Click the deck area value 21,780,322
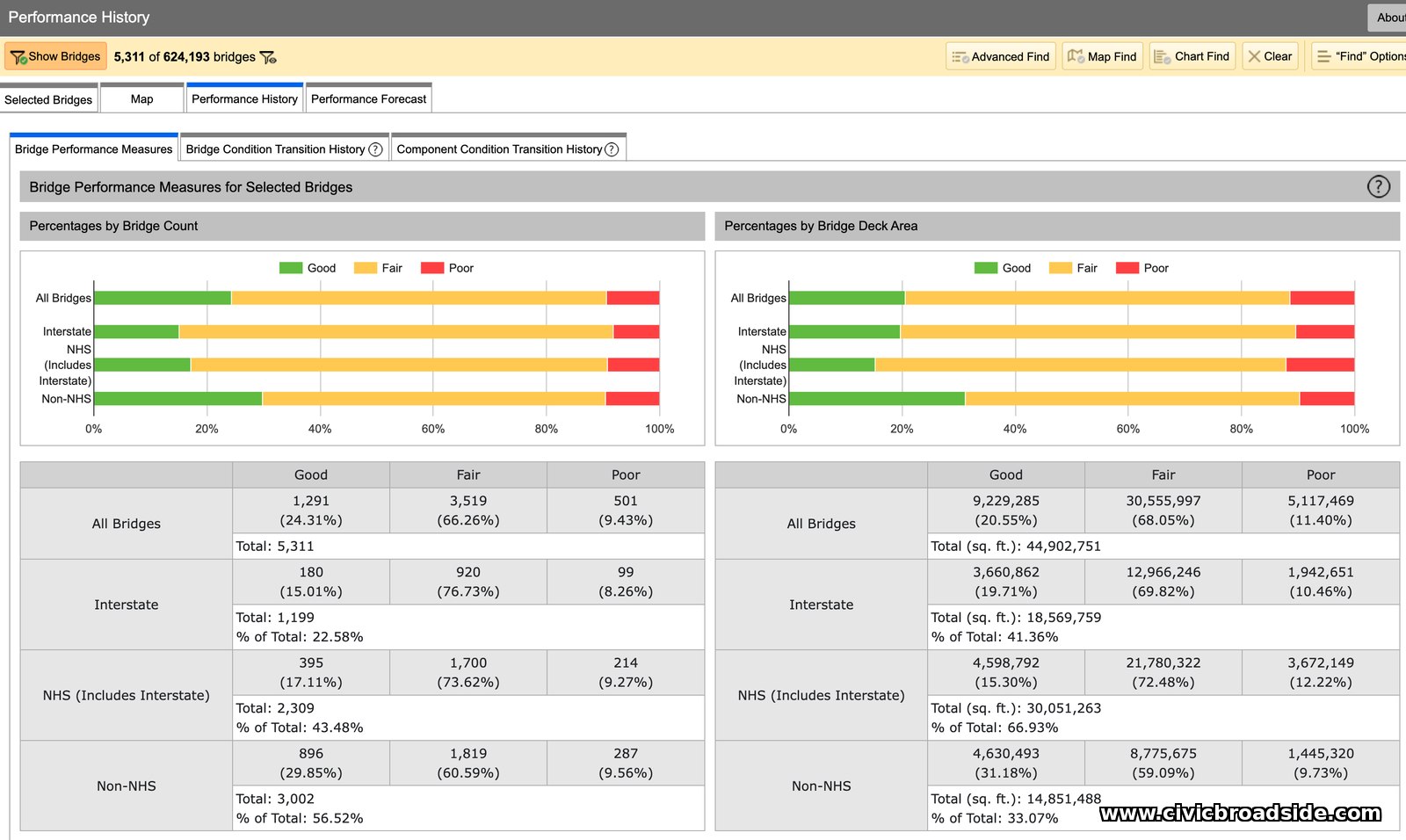Image resolution: width=1406 pixels, height=840 pixels. pyautogui.click(x=1163, y=663)
